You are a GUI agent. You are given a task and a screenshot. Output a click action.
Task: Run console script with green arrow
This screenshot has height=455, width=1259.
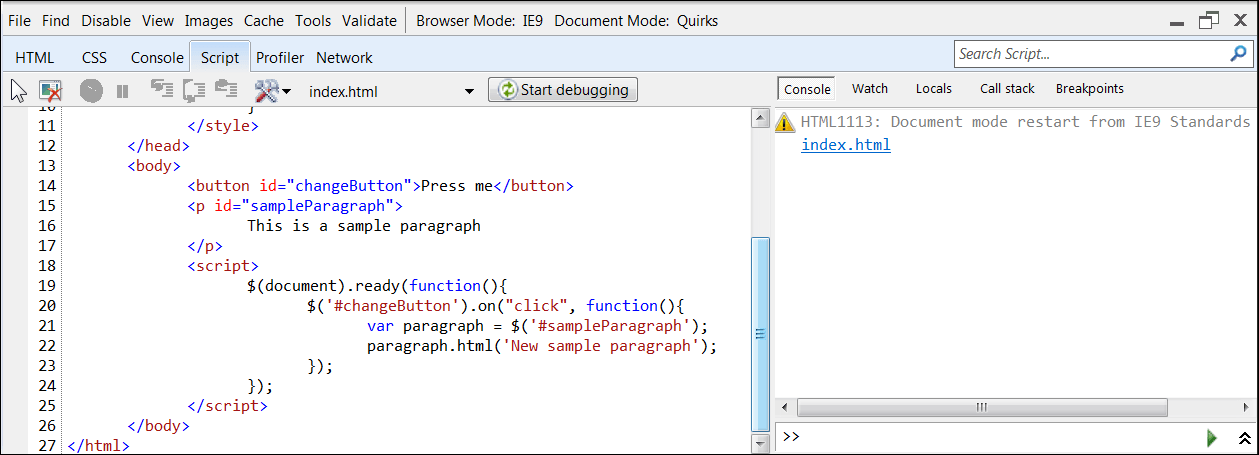(1212, 437)
